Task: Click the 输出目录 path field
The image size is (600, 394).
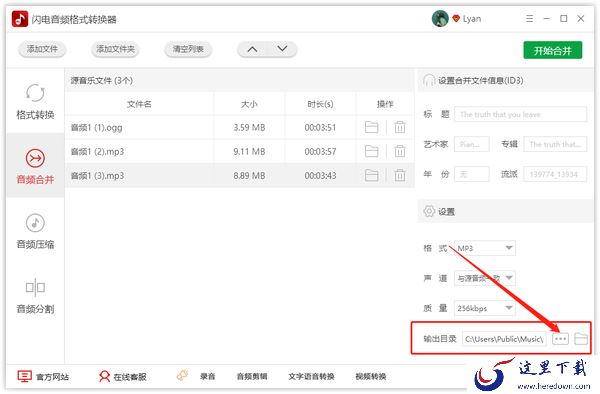Action: (x=504, y=339)
